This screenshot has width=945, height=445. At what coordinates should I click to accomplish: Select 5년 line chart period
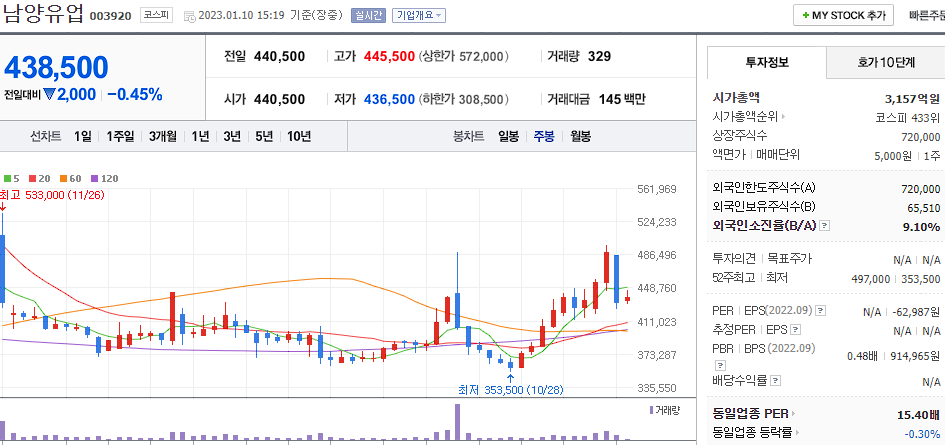[263, 136]
